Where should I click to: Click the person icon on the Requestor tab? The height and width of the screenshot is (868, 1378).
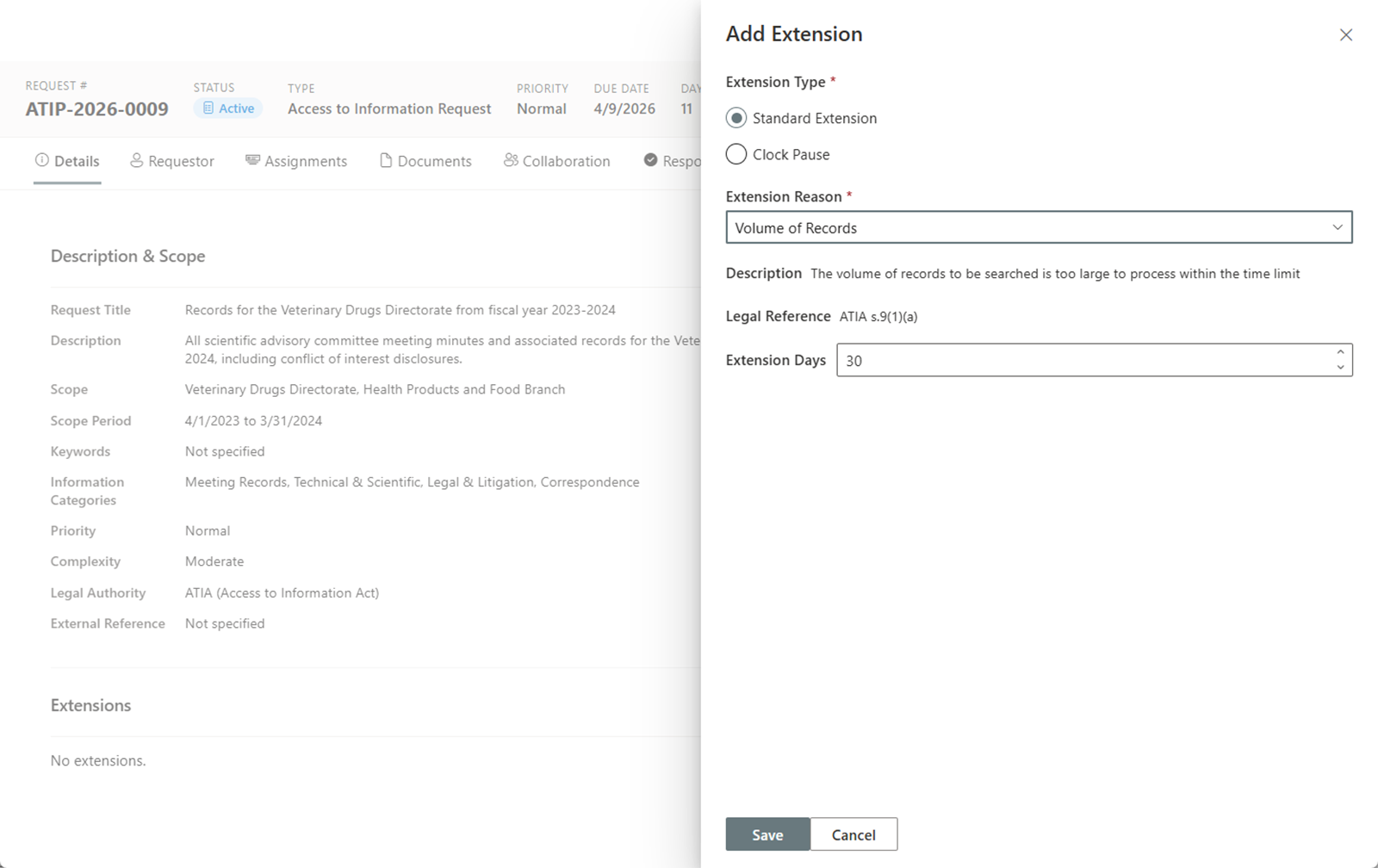(x=135, y=161)
